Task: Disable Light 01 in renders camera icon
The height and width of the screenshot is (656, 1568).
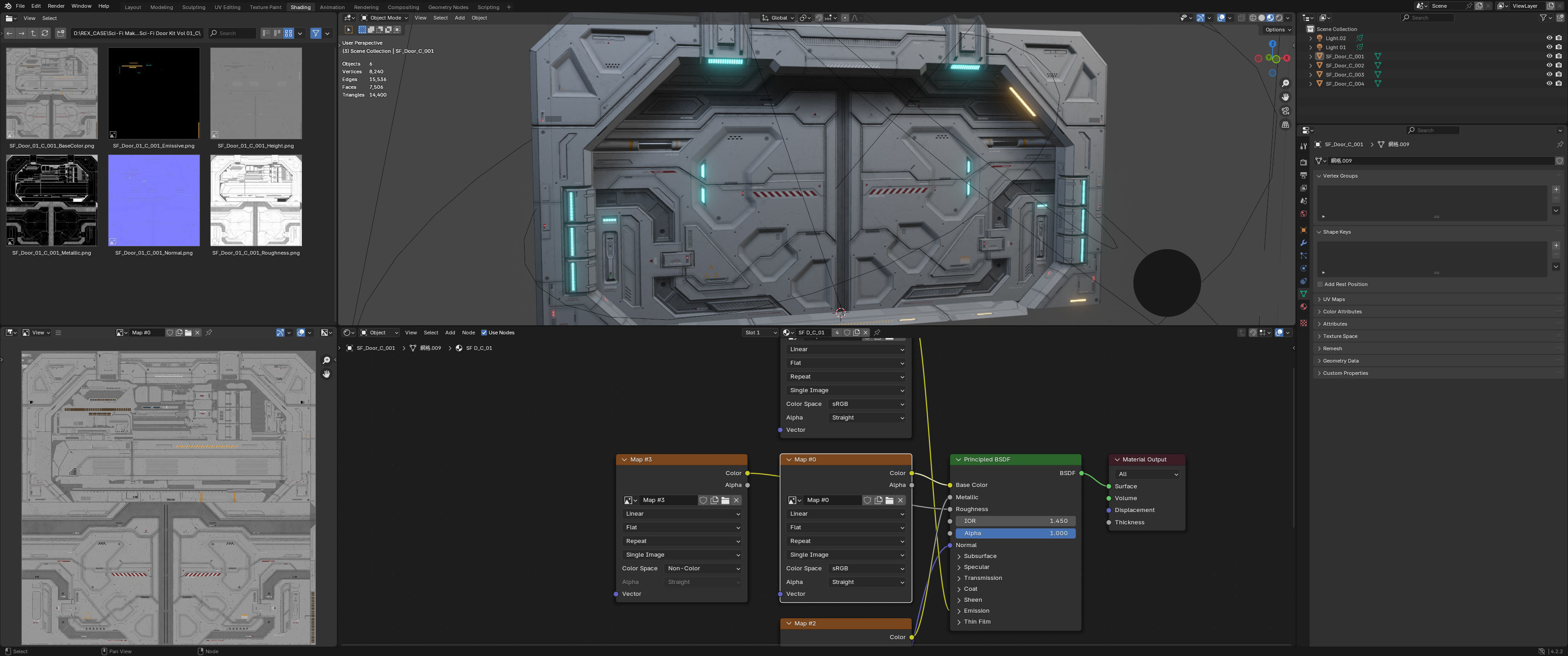Action: [x=1558, y=47]
